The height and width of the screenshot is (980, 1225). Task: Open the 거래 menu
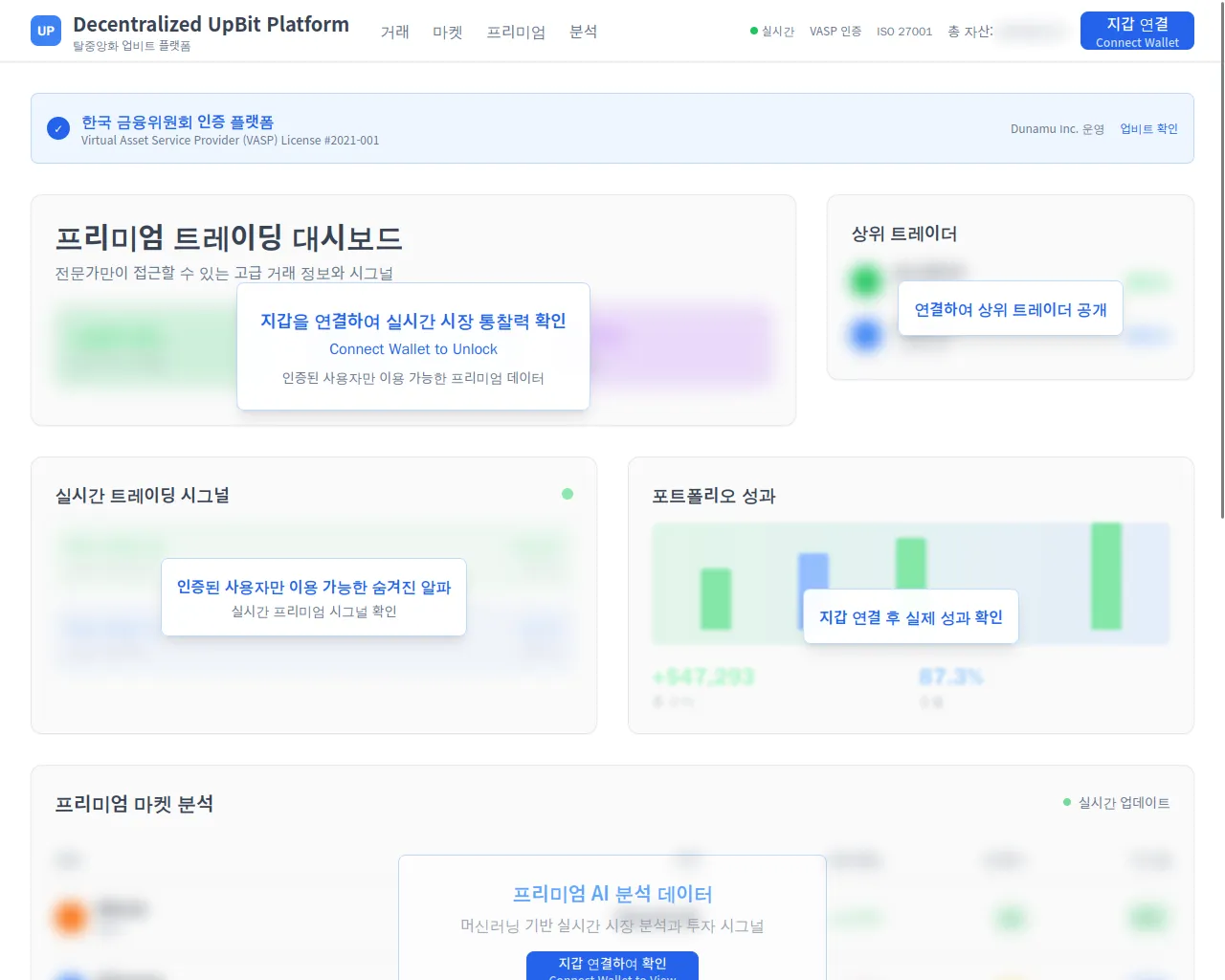[x=394, y=32]
